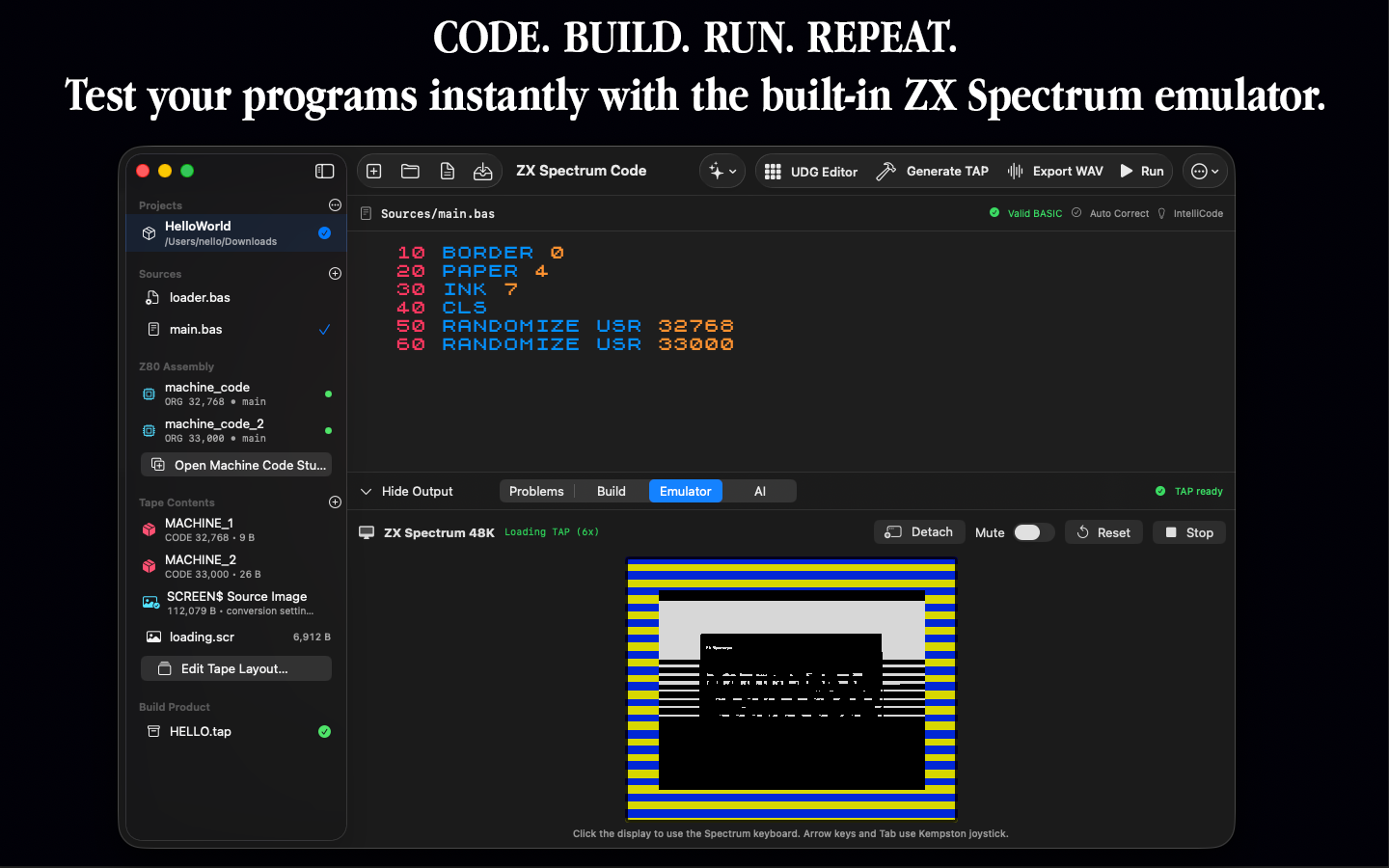Image resolution: width=1389 pixels, height=868 pixels.
Task: Click code line 40 CLS
Action: pyautogui.click(x=442, y=308)
